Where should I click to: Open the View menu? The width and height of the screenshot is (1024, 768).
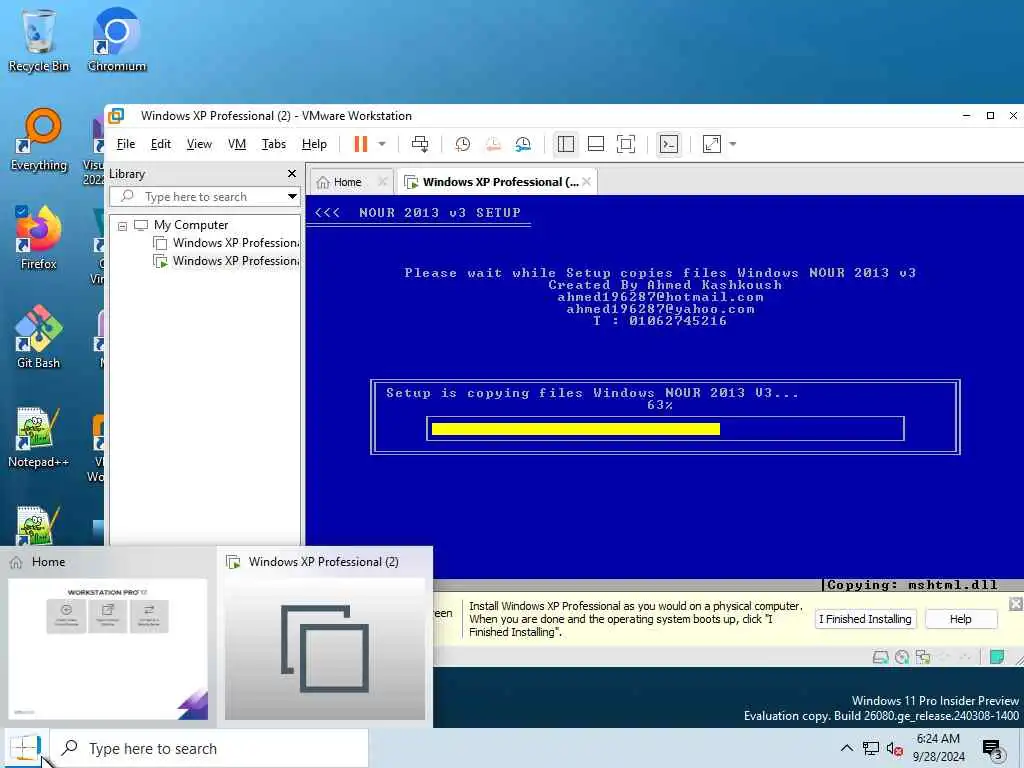(x=199, y=144)
